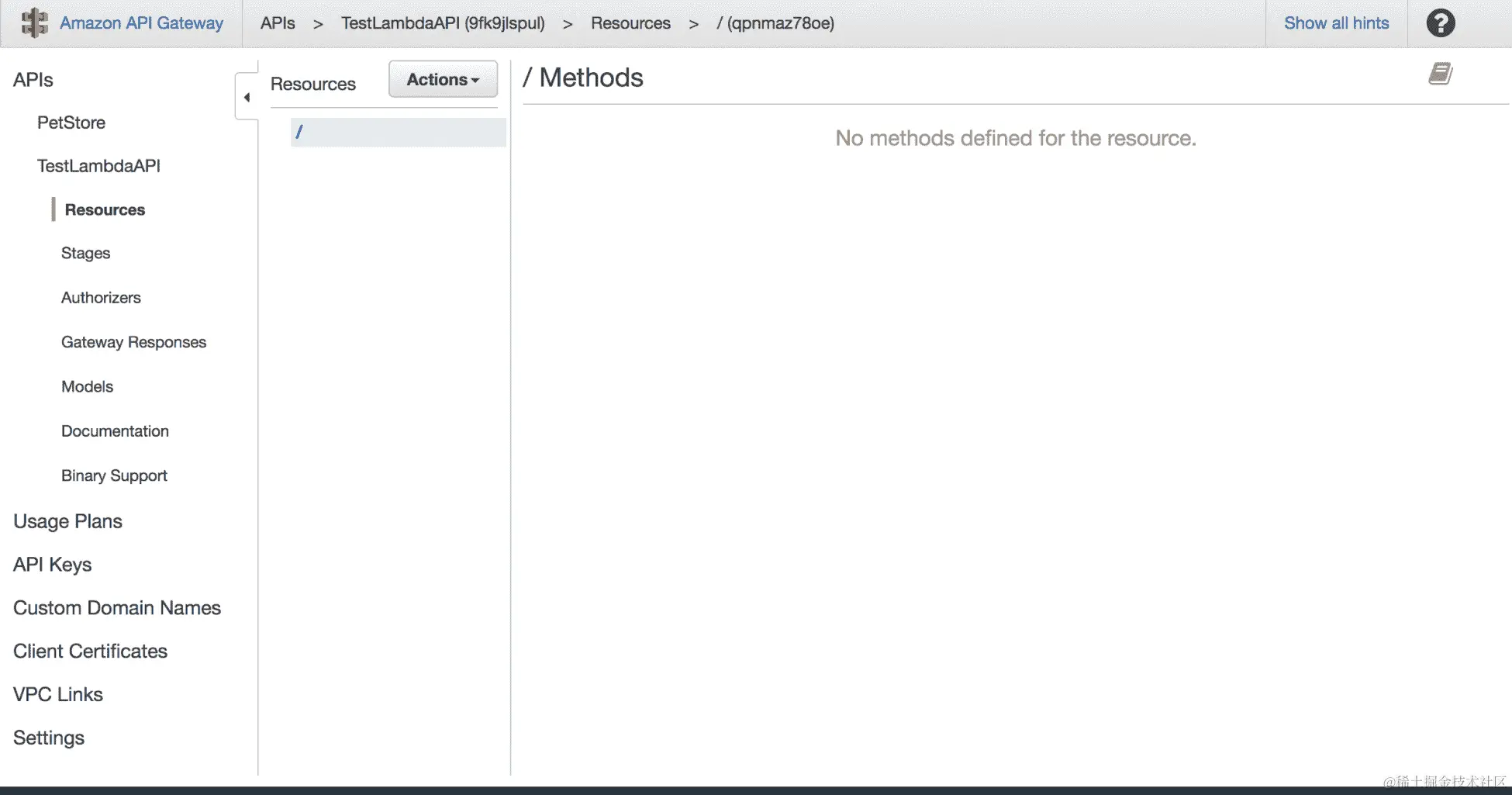Open the Models page
The height and width of the screenshot is (795, 1512).
[87, 386]
